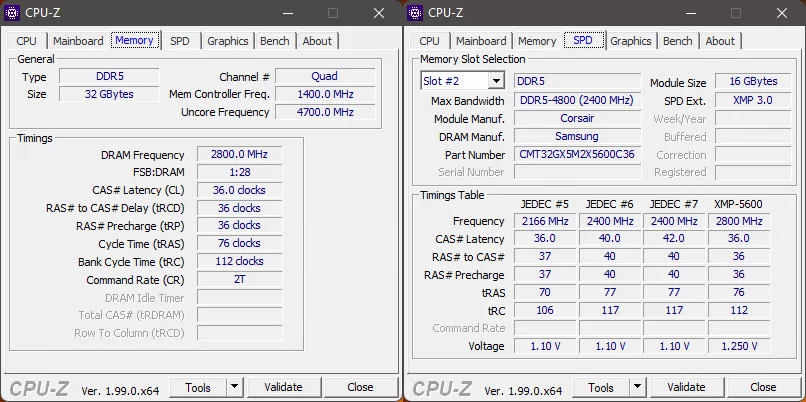Click the DDR5-4800 (2400 MHz) Max Bandwidth field
The height and width of the screenshot is (402, 806).
click(x=577, y=100)
